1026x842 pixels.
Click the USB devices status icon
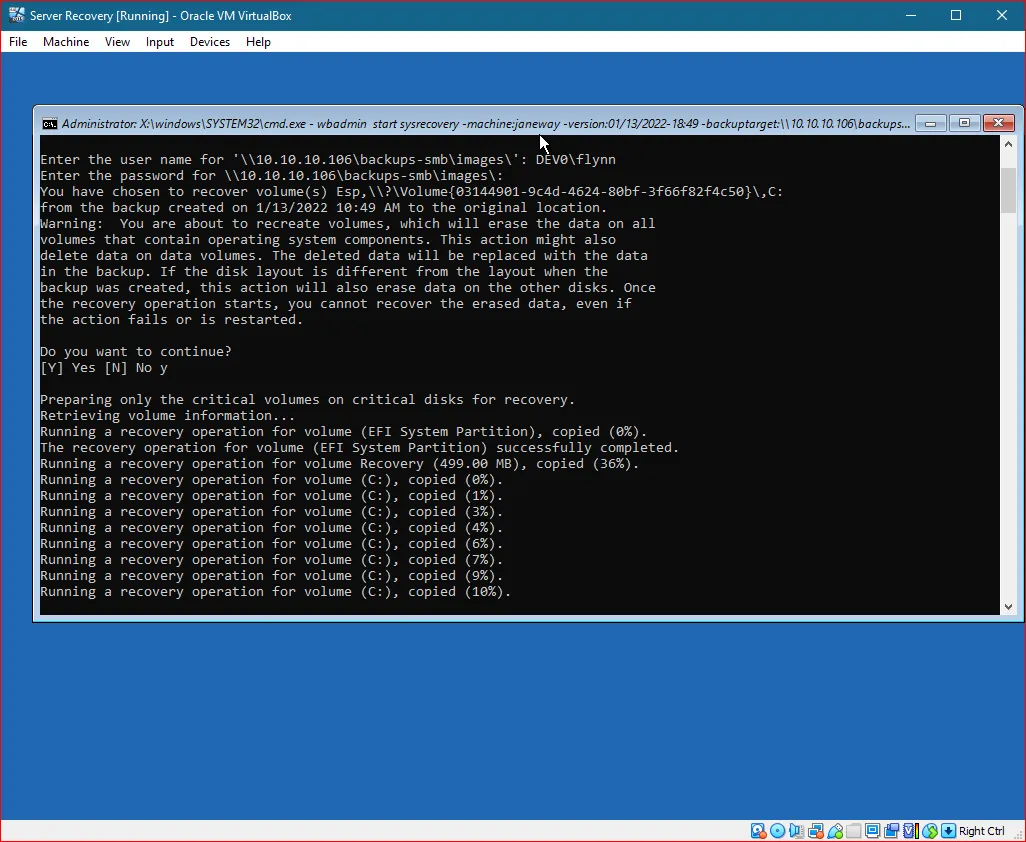pyautogui.click(x=834, y=830)
